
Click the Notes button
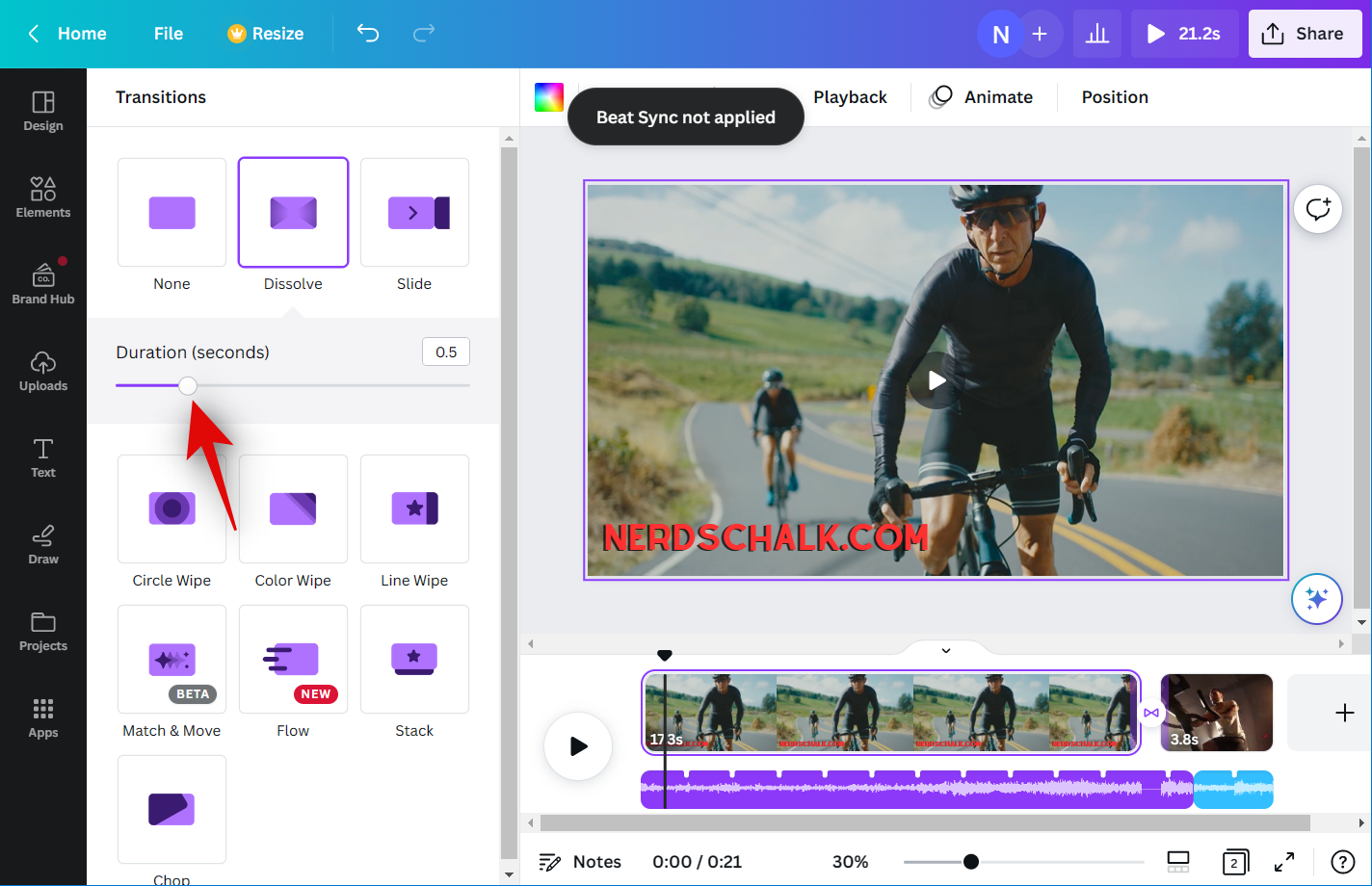580,862
